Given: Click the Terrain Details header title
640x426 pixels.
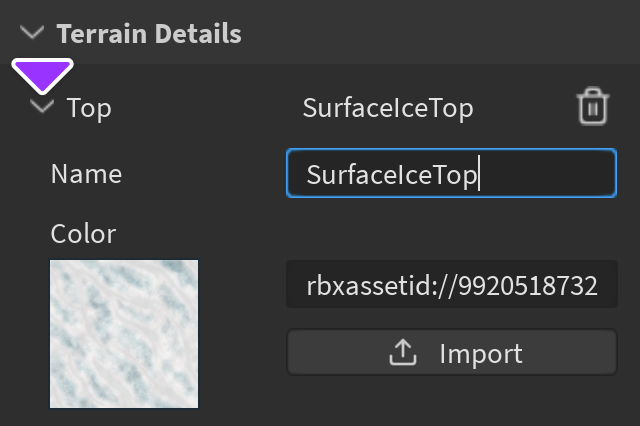Looking at the screenshot, I should click(149, 33).
